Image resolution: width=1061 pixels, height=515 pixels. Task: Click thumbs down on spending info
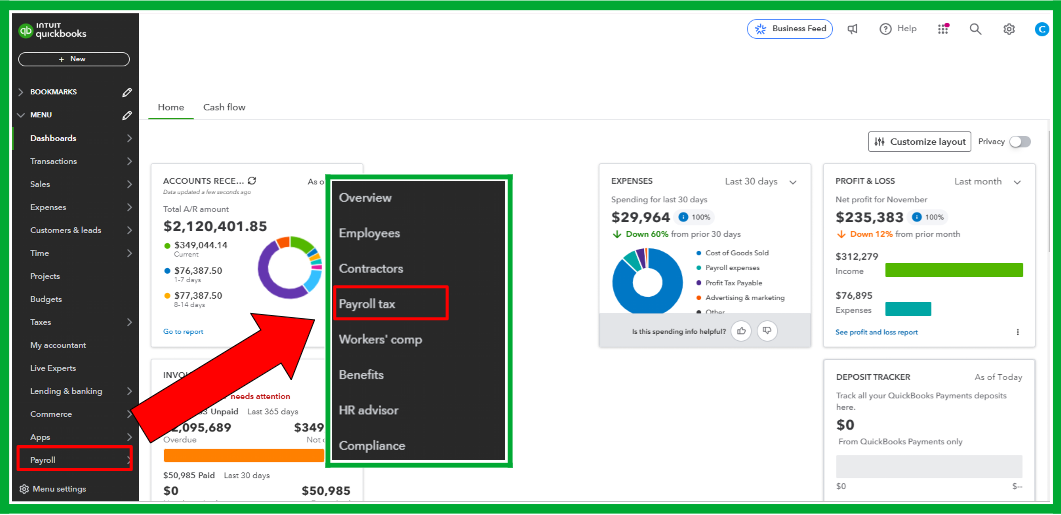tap(767, 331)
